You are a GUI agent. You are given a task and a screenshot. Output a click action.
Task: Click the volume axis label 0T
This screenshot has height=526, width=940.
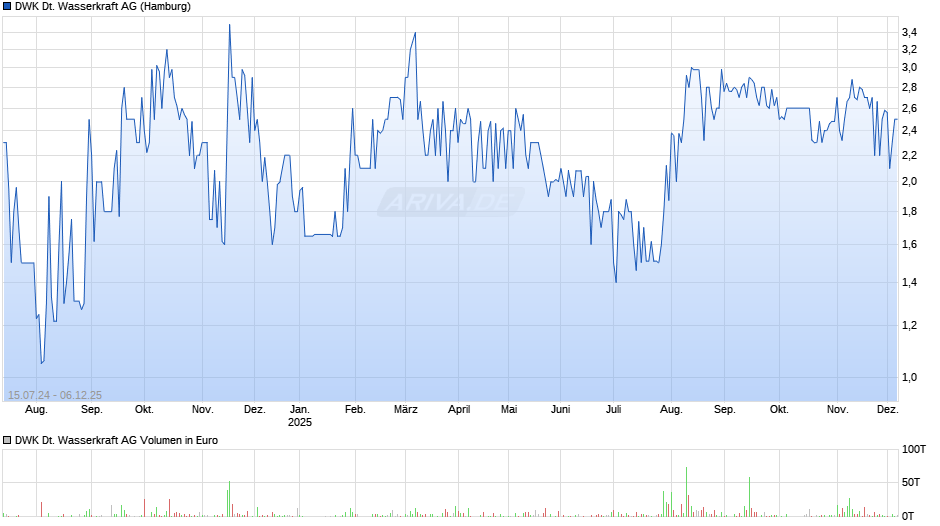pyautogui.click(x=908, y=516)
